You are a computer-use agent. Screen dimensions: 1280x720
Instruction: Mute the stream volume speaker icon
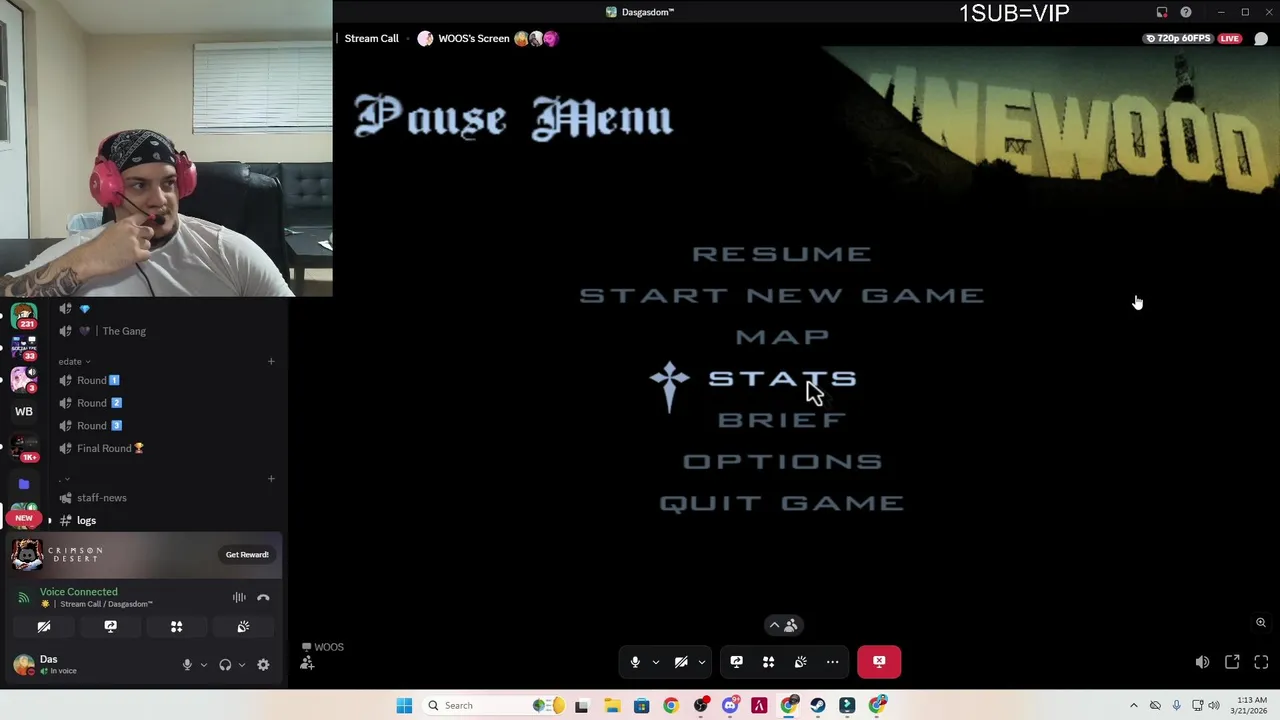pyautogui.click(x=1202, y=662)
